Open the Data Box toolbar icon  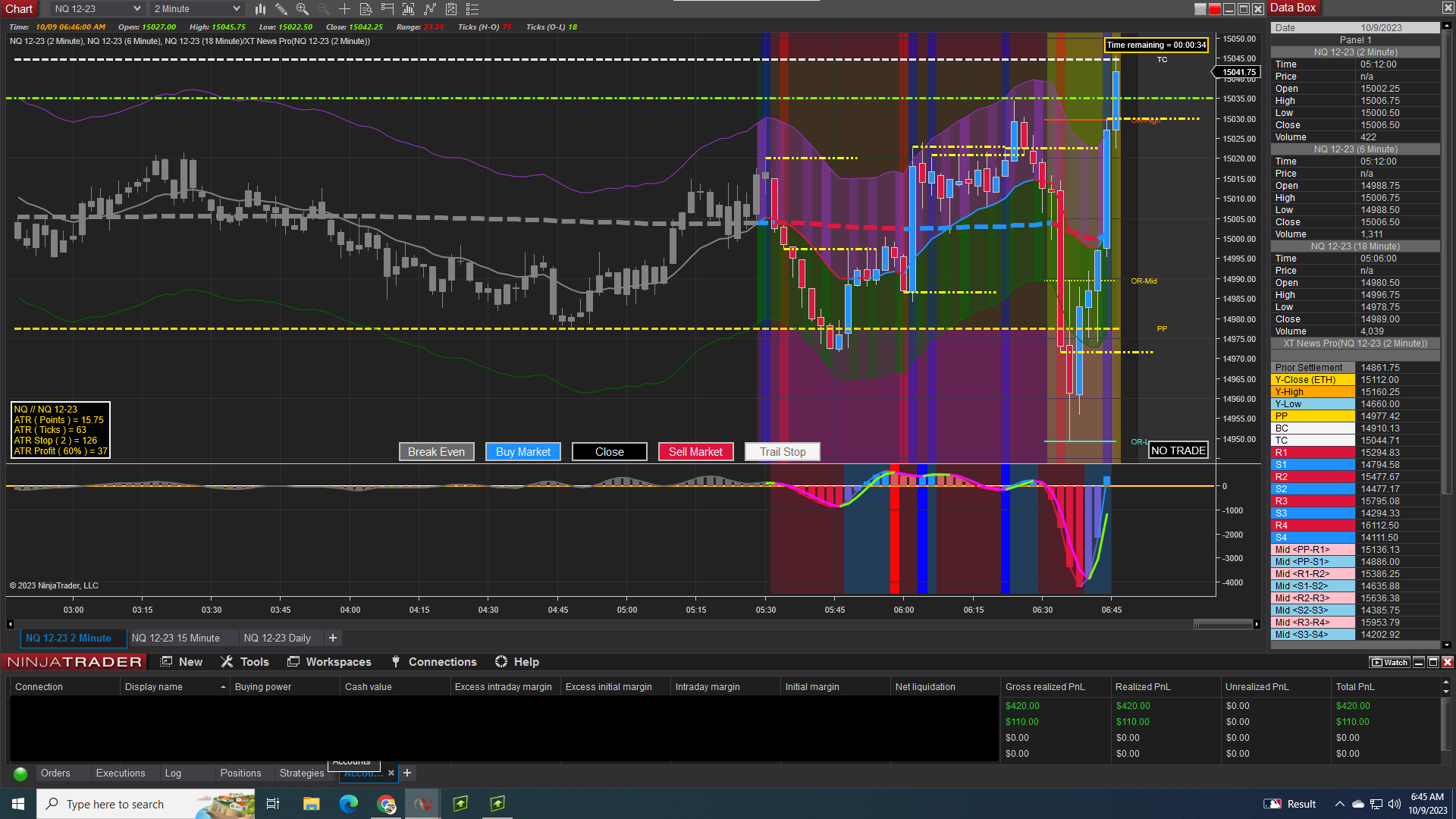click(366, 9)
